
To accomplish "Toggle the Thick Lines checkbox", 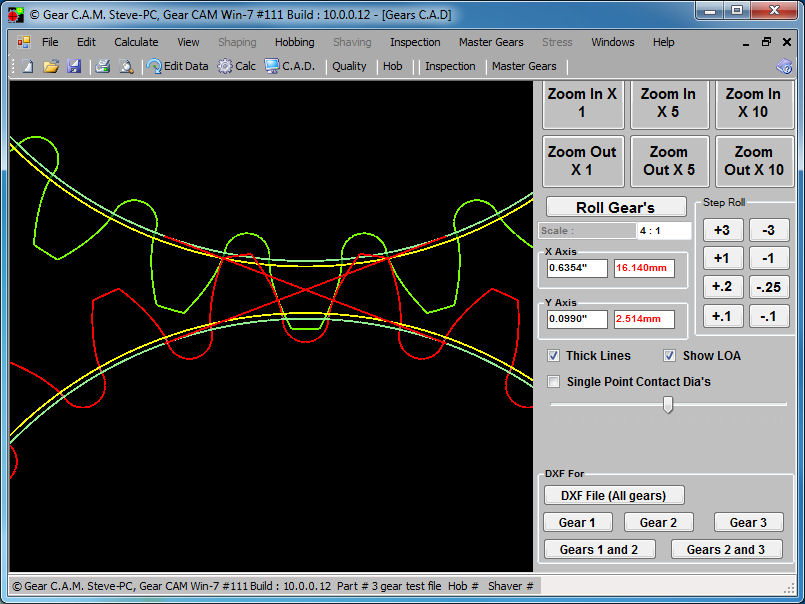I will click(553, 355).
